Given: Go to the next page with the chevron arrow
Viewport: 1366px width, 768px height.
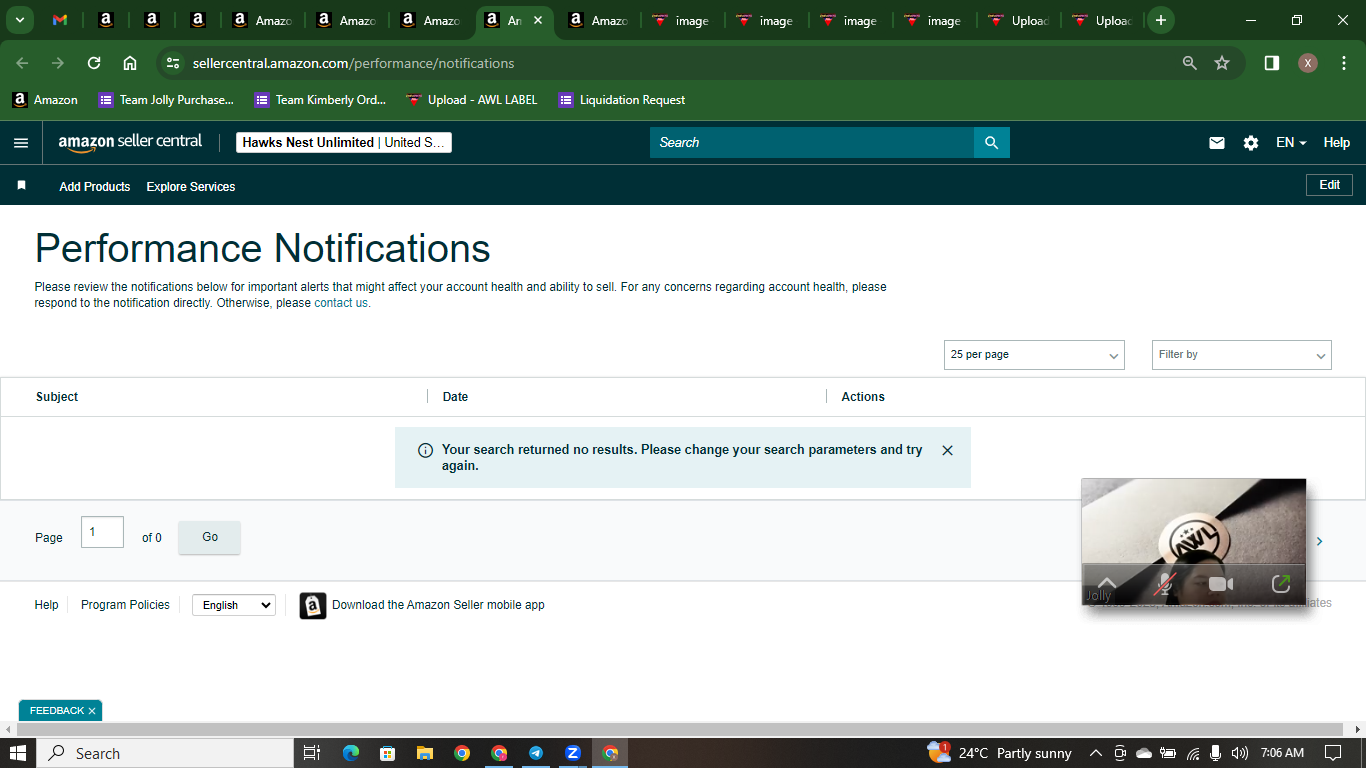Looking at the screenshot, I should pyautogui.click(x=1319, y=541).
